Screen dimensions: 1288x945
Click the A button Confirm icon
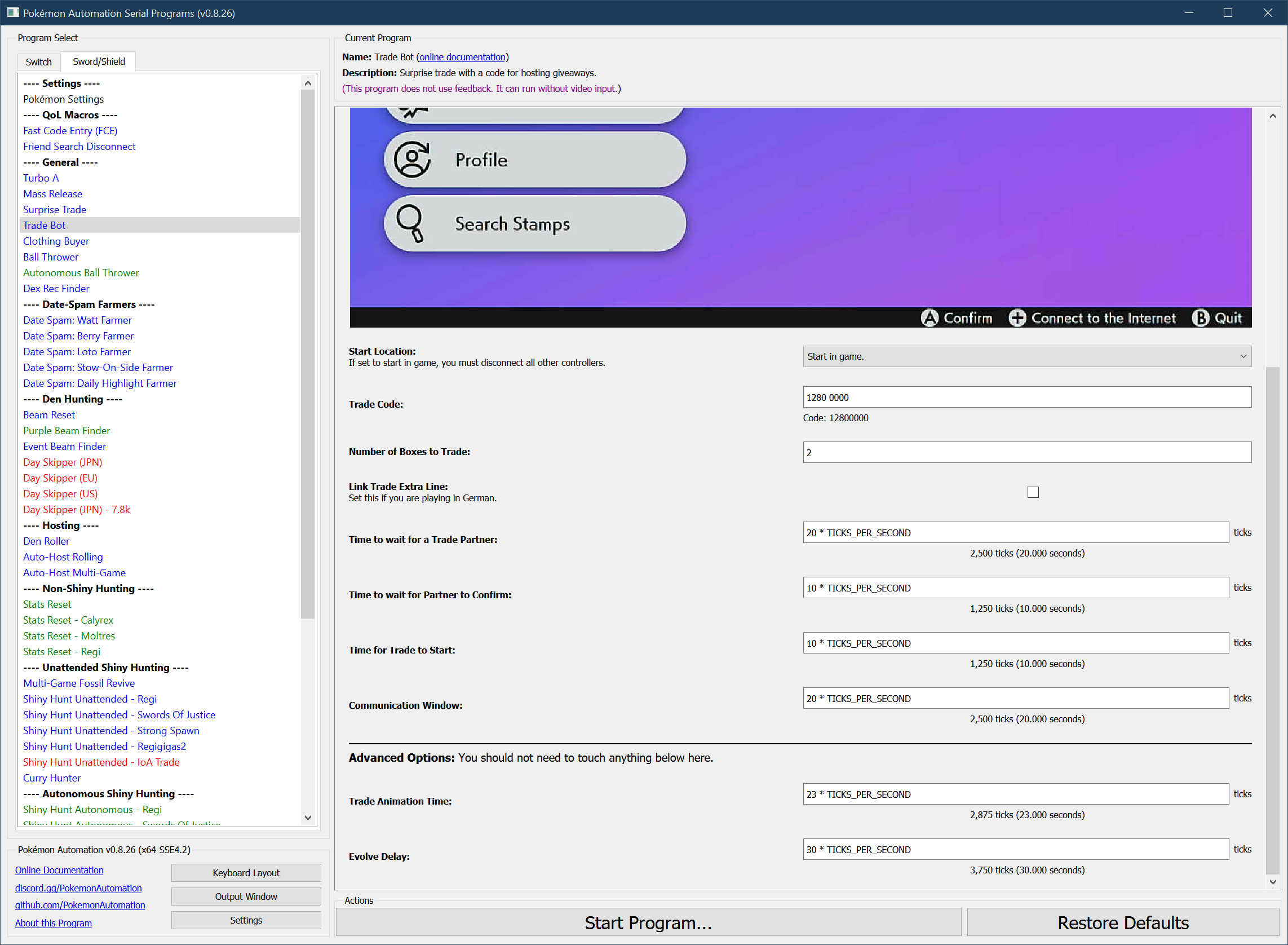click(x=930, y=318)
